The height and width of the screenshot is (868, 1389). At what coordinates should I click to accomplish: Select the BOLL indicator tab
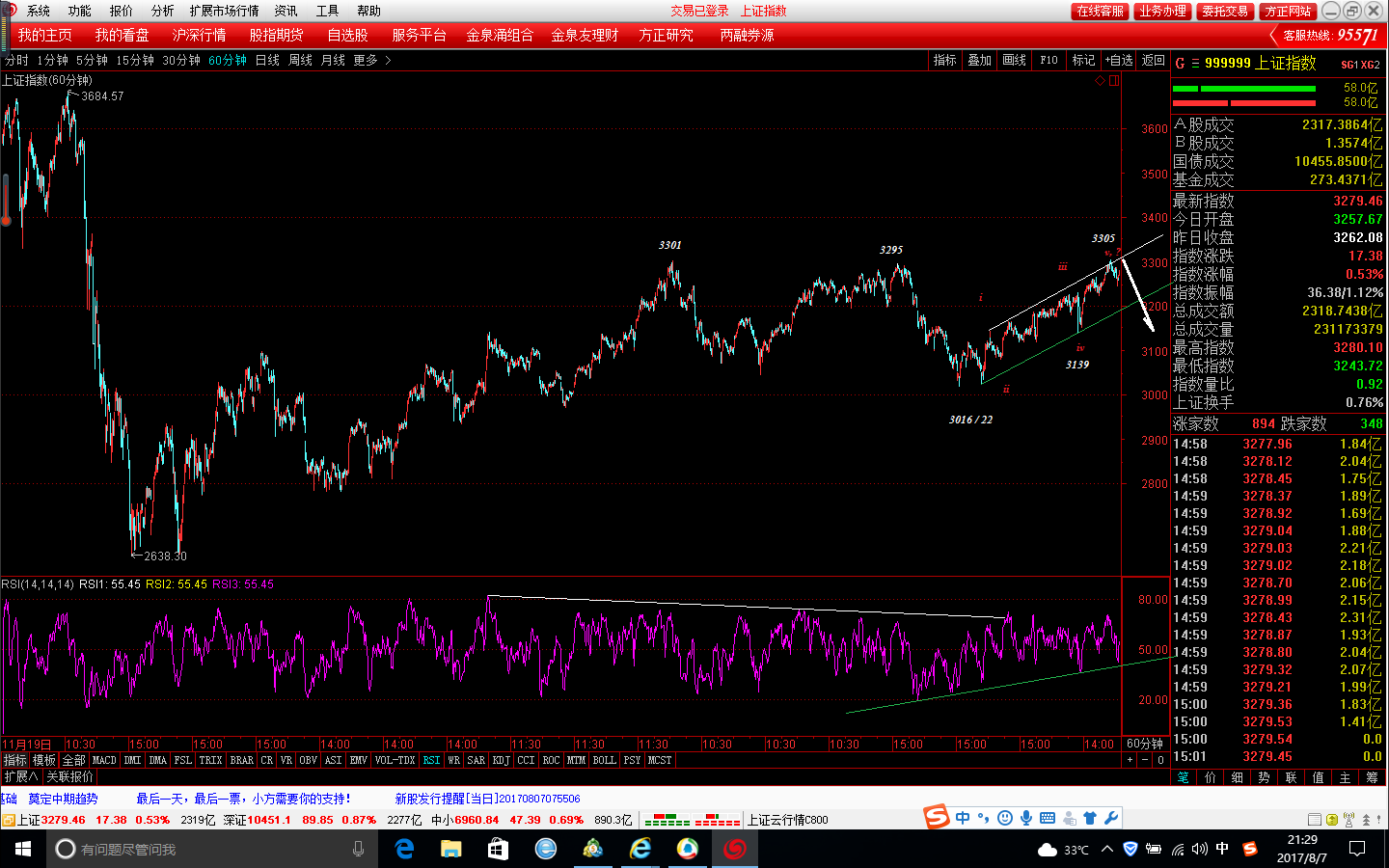pyautogui.click(x=604, y=760)
